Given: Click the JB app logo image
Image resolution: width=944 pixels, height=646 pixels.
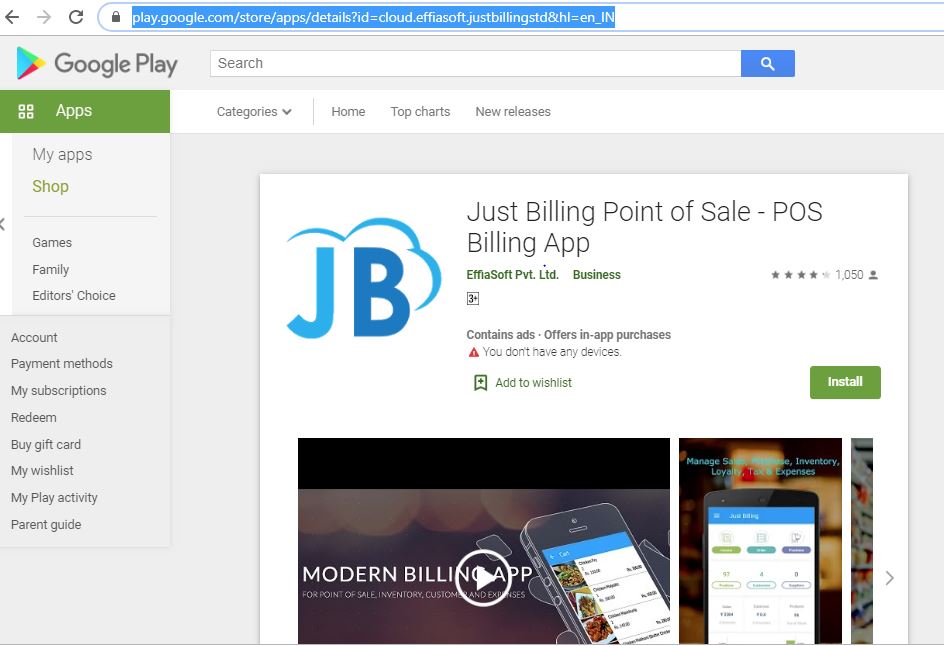Looking at the screenshot, I should (363, 278).
